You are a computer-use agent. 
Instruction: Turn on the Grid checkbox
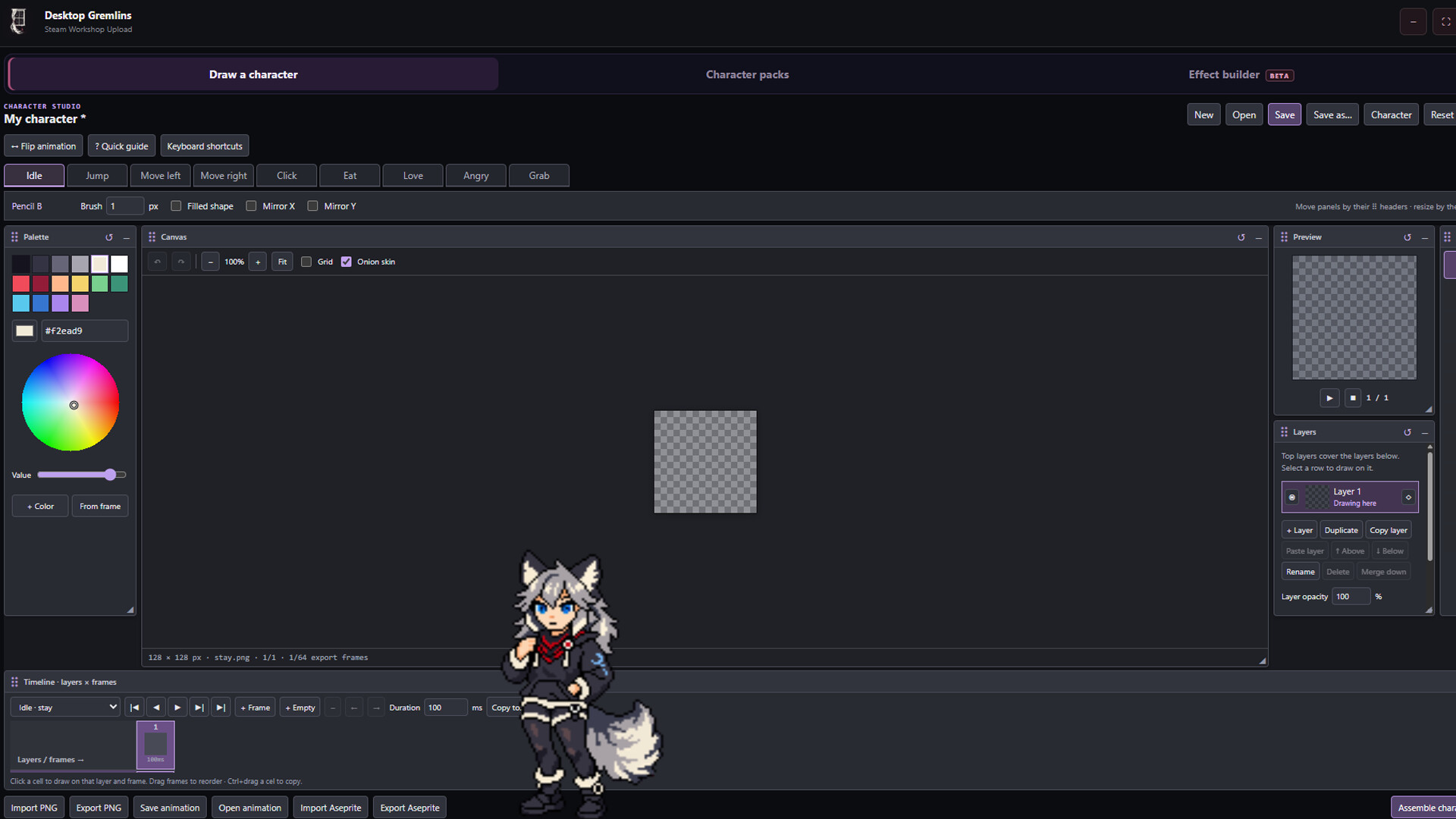[x=306, y=262]
